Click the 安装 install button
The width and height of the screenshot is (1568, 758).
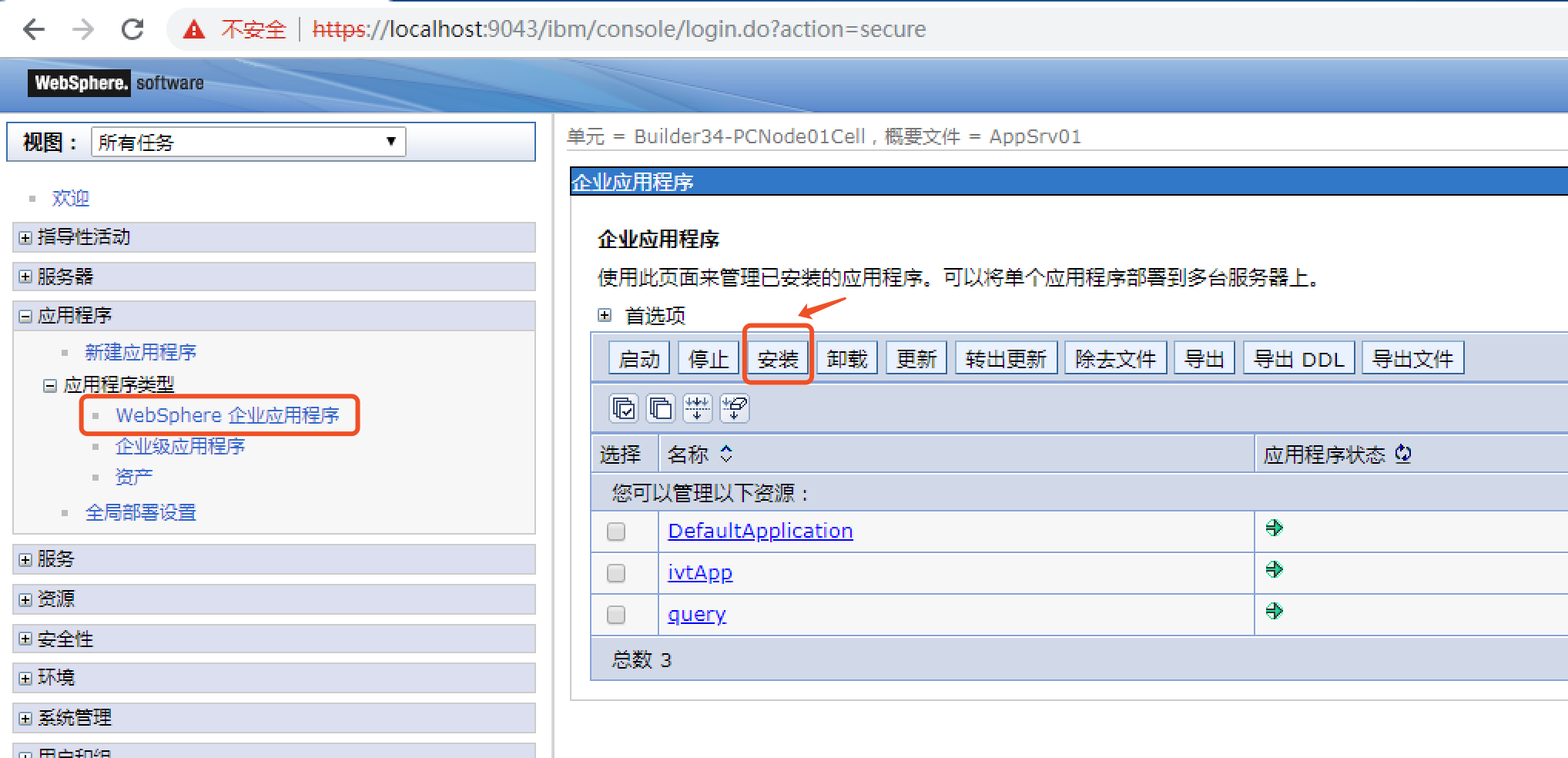778,358
